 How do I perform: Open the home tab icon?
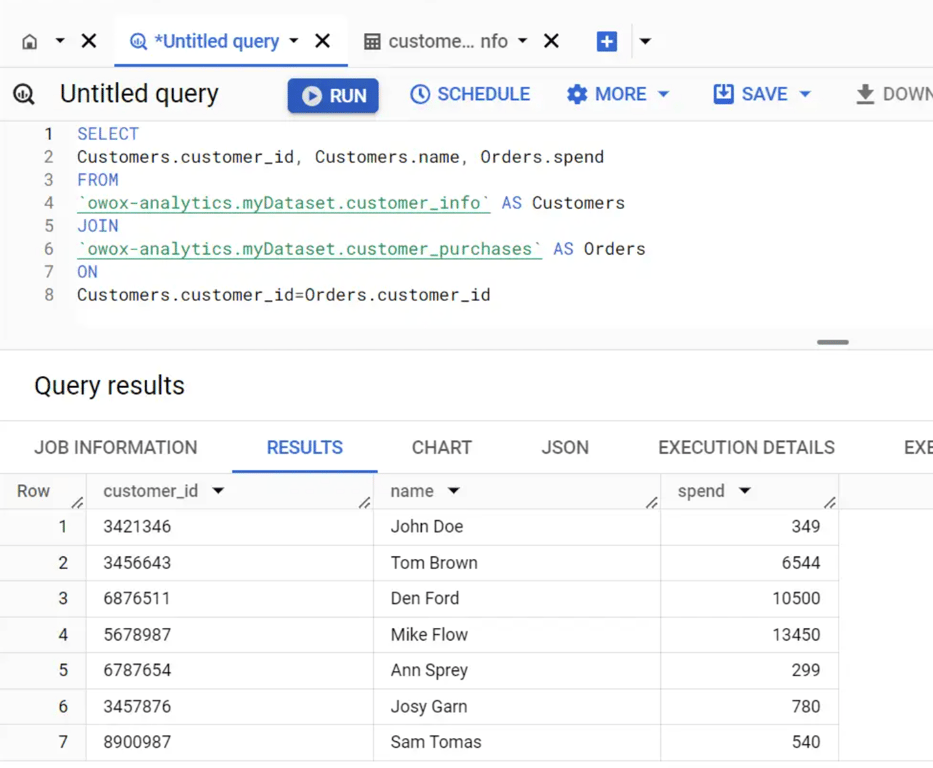[x=29, y=42]
